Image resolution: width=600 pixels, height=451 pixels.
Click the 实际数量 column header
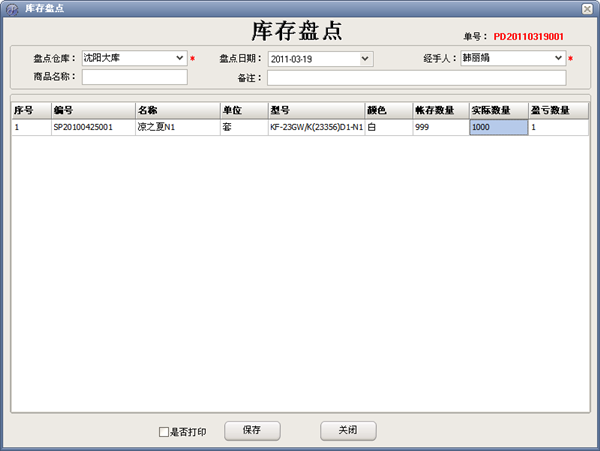(497, 110)
